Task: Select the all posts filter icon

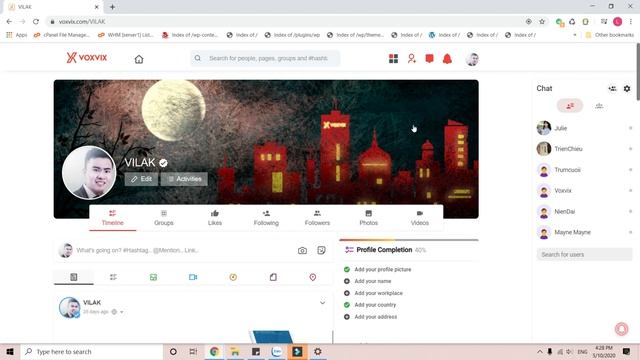Action: point(73,277)
